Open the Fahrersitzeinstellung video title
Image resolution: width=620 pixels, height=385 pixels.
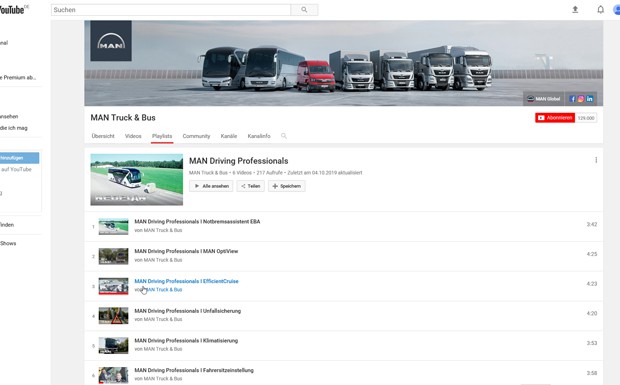coord(194,370)
